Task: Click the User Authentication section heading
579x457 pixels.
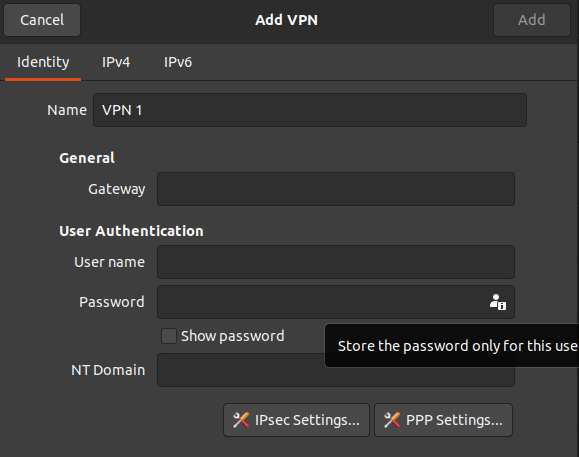Action: [x=131, y=231]
